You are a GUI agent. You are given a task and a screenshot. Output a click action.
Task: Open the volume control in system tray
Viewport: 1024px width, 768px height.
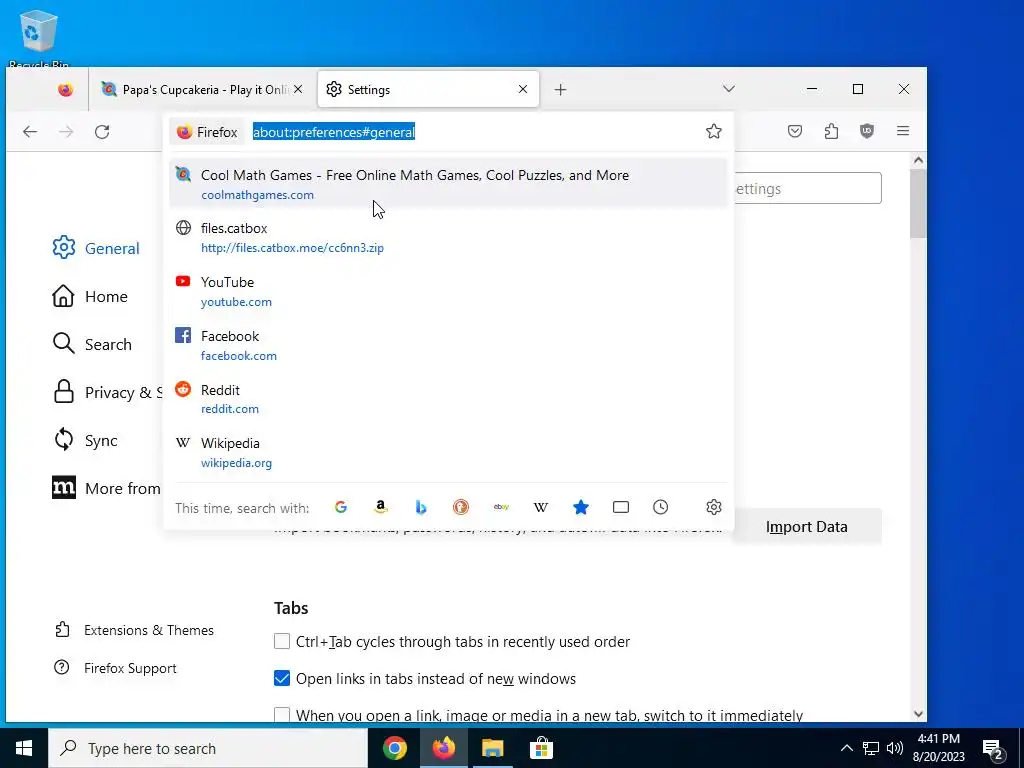click(x=895, y=748)
